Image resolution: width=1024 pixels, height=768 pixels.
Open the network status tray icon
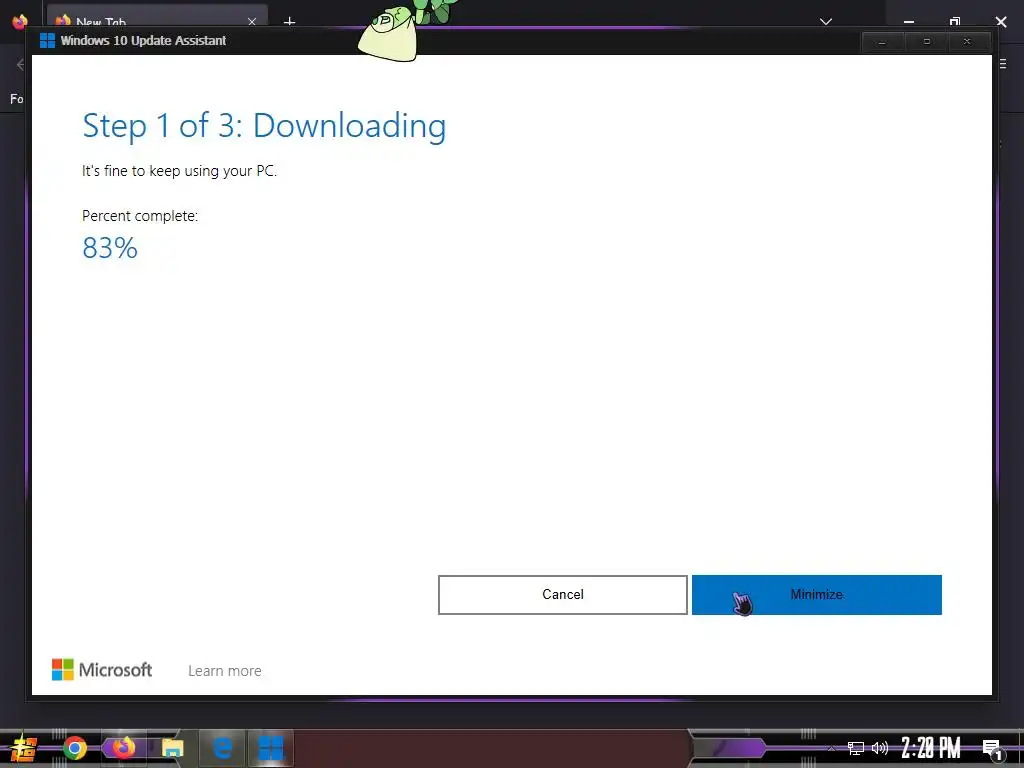click(856, 748)
